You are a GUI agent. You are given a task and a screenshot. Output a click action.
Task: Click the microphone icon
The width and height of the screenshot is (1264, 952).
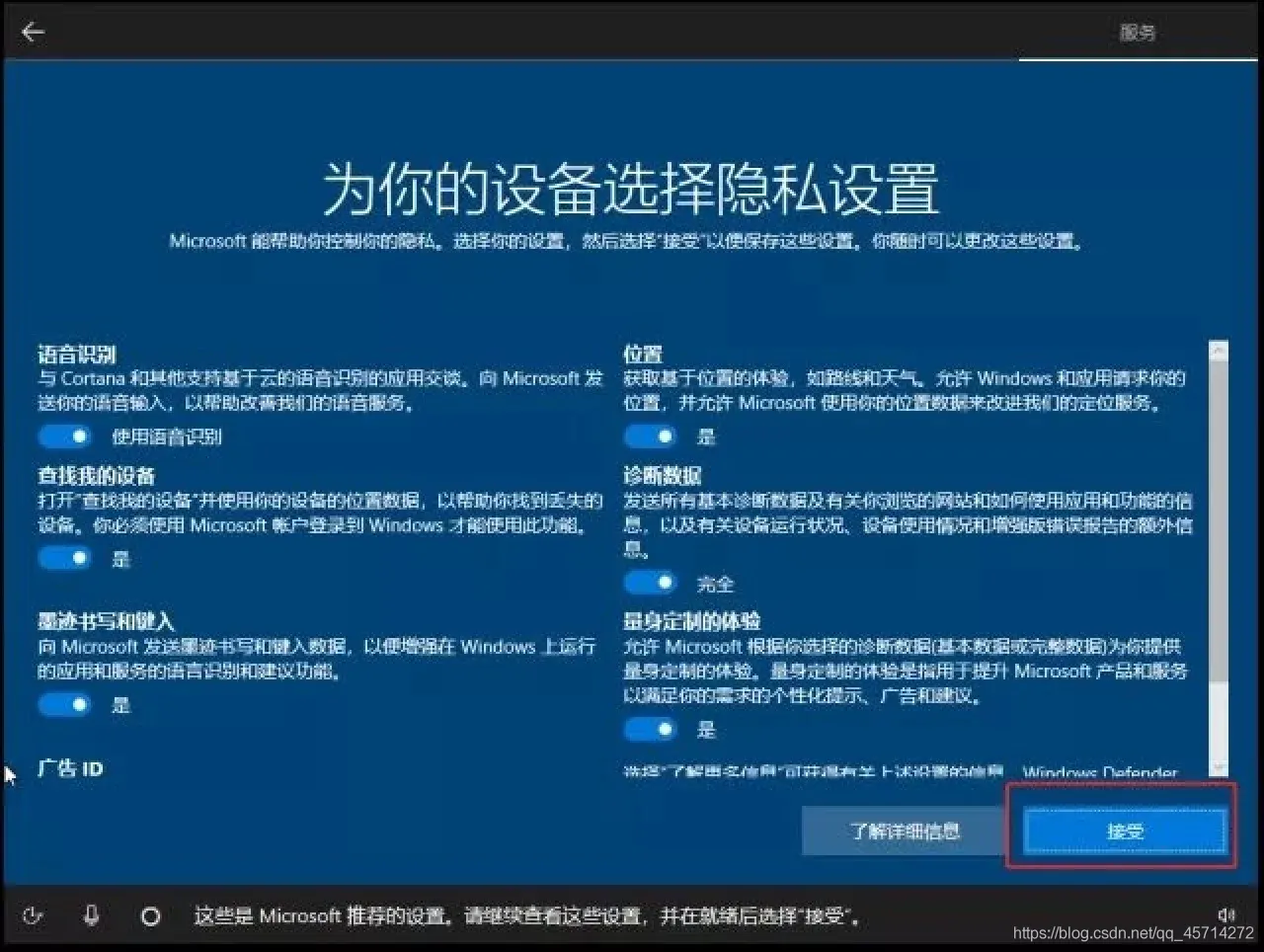point(91,915)
